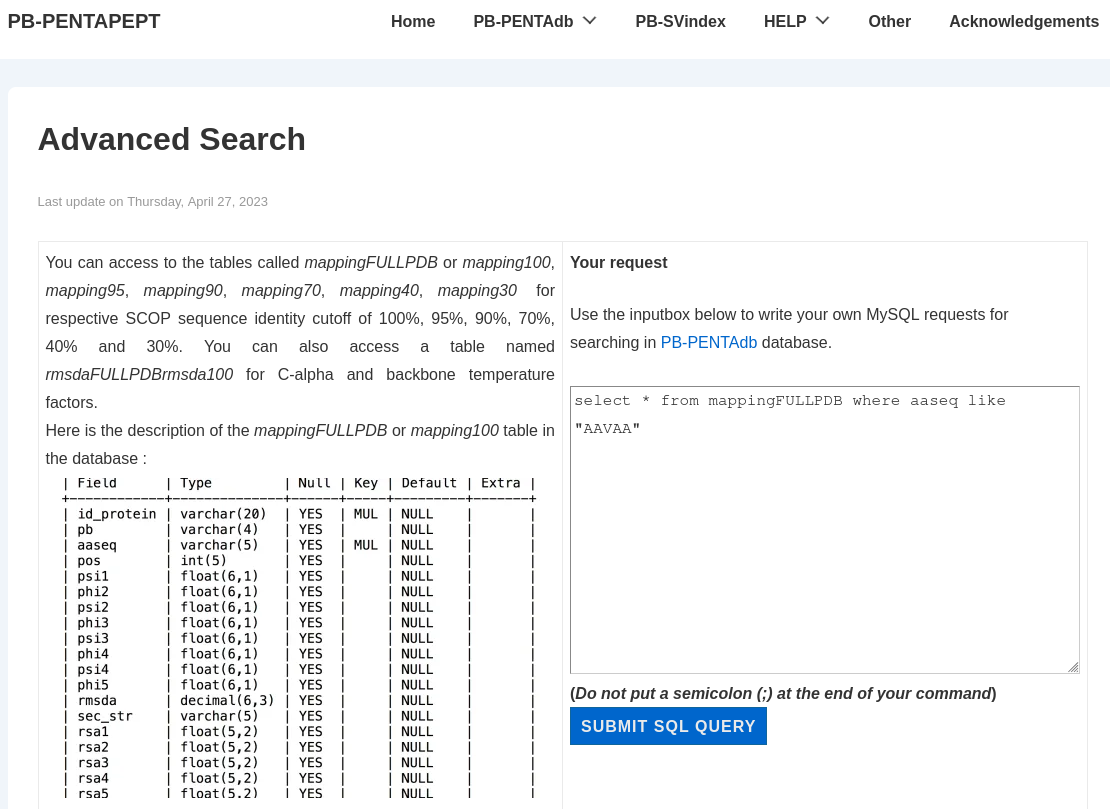The image size is (1110, 809).
Task: Click the PB-PENTAPEPT site logo
Action: click(84, 21)
